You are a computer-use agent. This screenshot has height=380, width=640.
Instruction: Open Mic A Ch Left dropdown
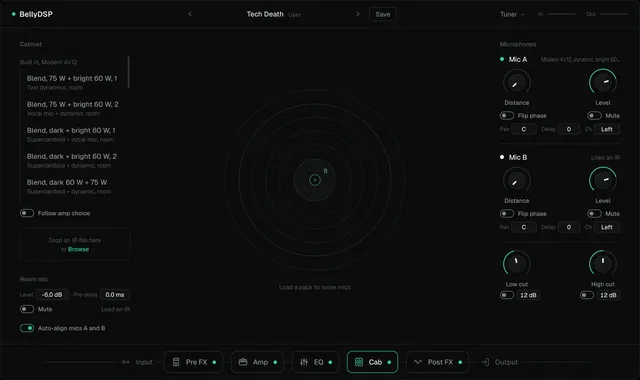click(x=607, y=129)
